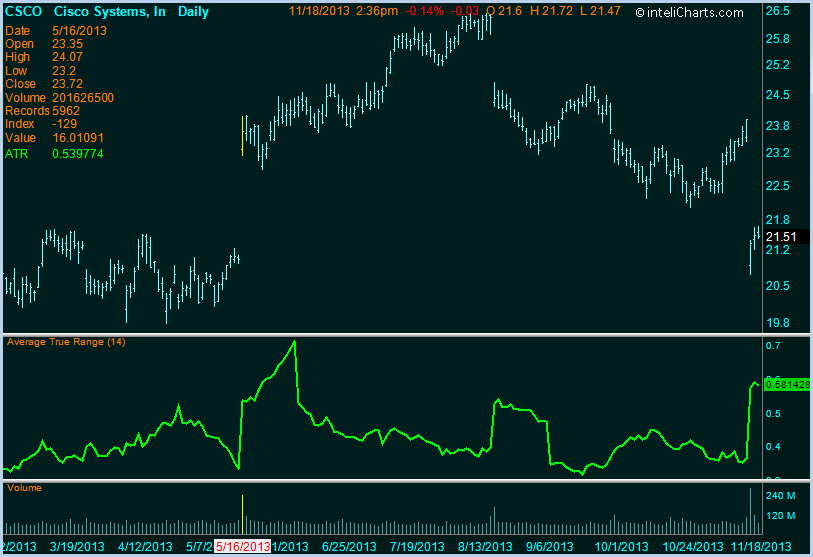Click the yellow cursor line in the volume panel

coord(243,514)
